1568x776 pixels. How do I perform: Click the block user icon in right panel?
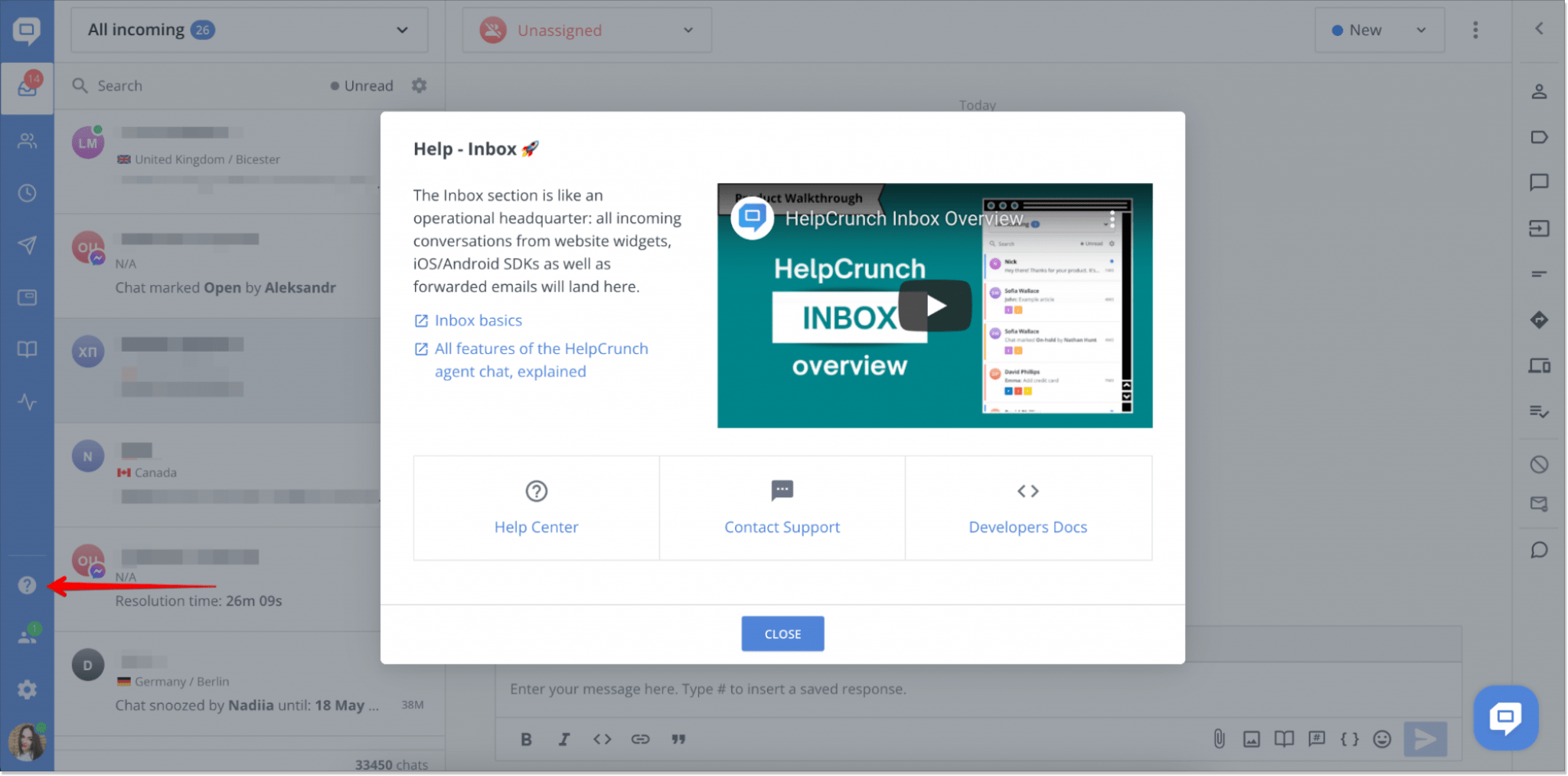click(x=1540, y=463)
